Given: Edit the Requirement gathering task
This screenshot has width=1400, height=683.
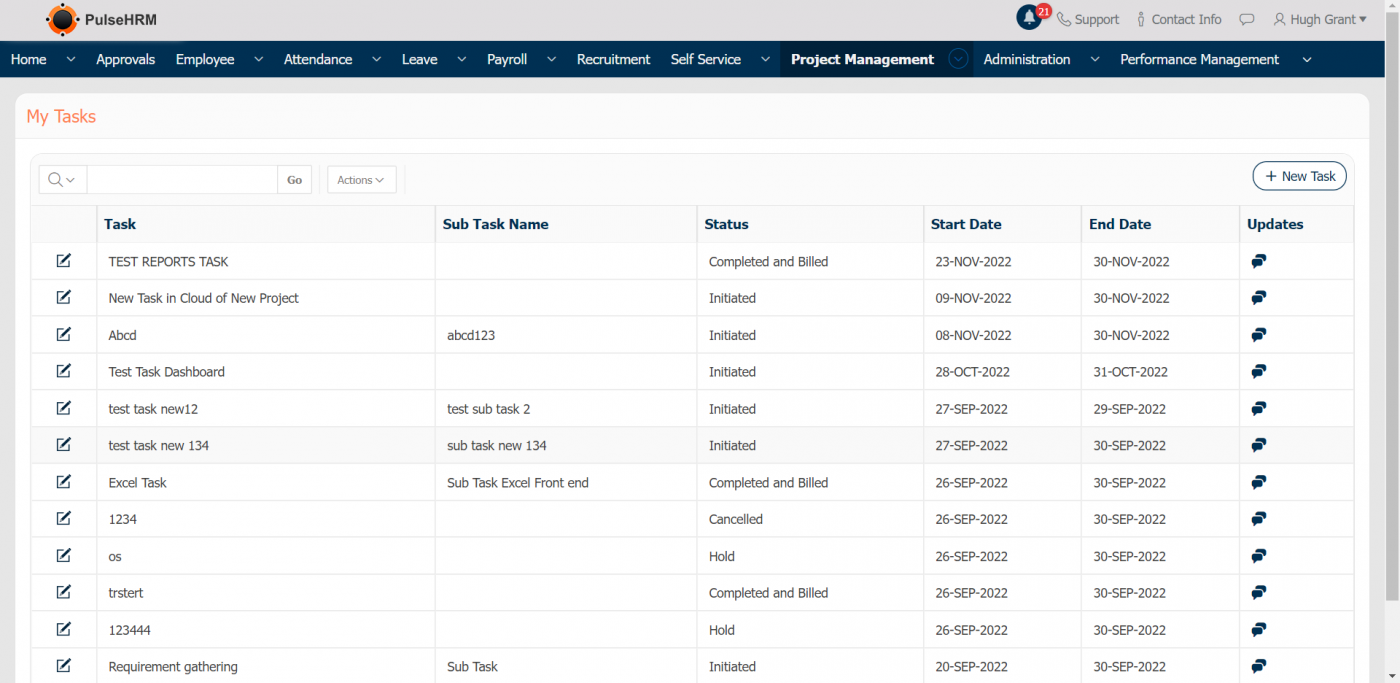Looking at the screenshot, I should point(64,666).
